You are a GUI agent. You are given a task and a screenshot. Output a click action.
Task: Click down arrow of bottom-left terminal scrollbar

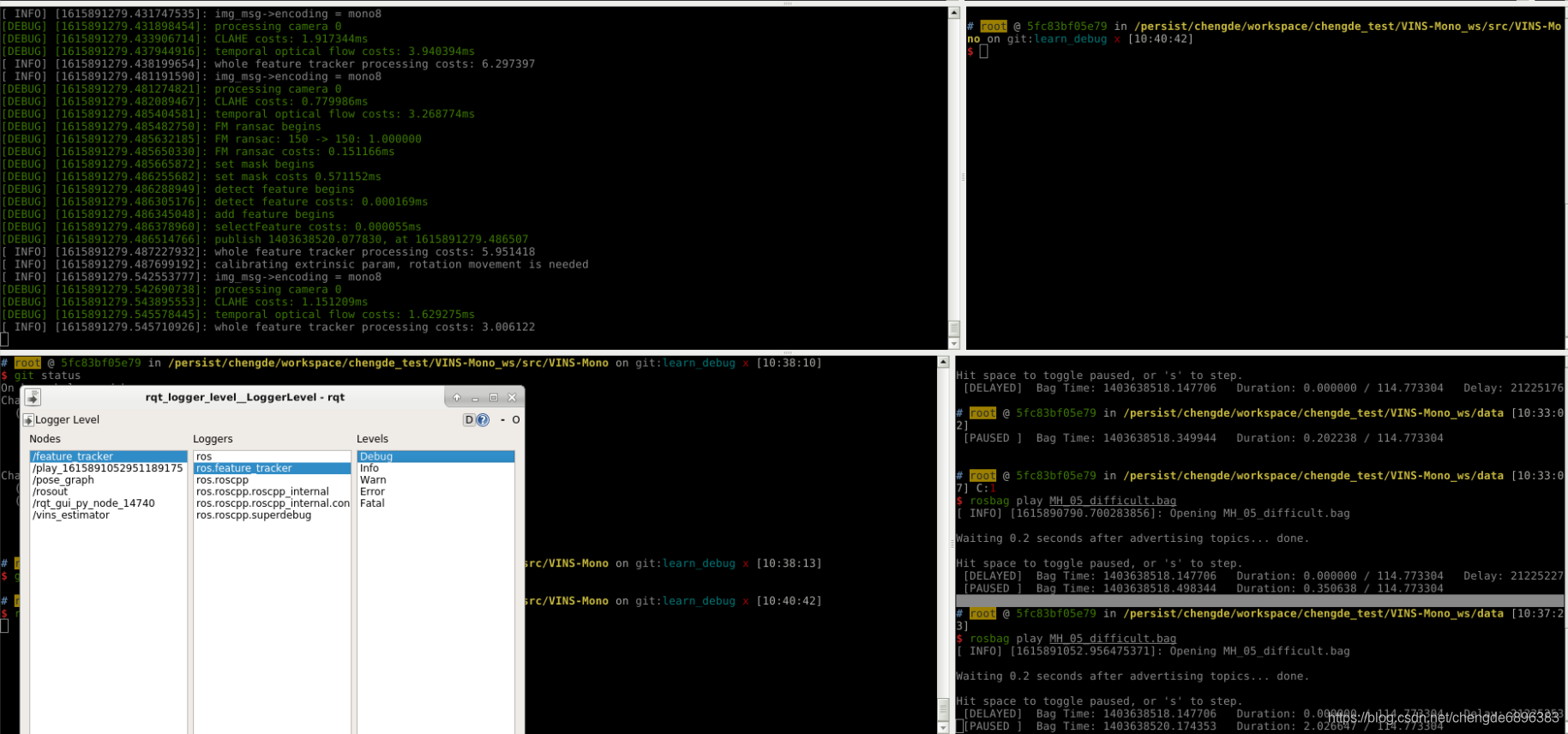click(x=944, y=727)
